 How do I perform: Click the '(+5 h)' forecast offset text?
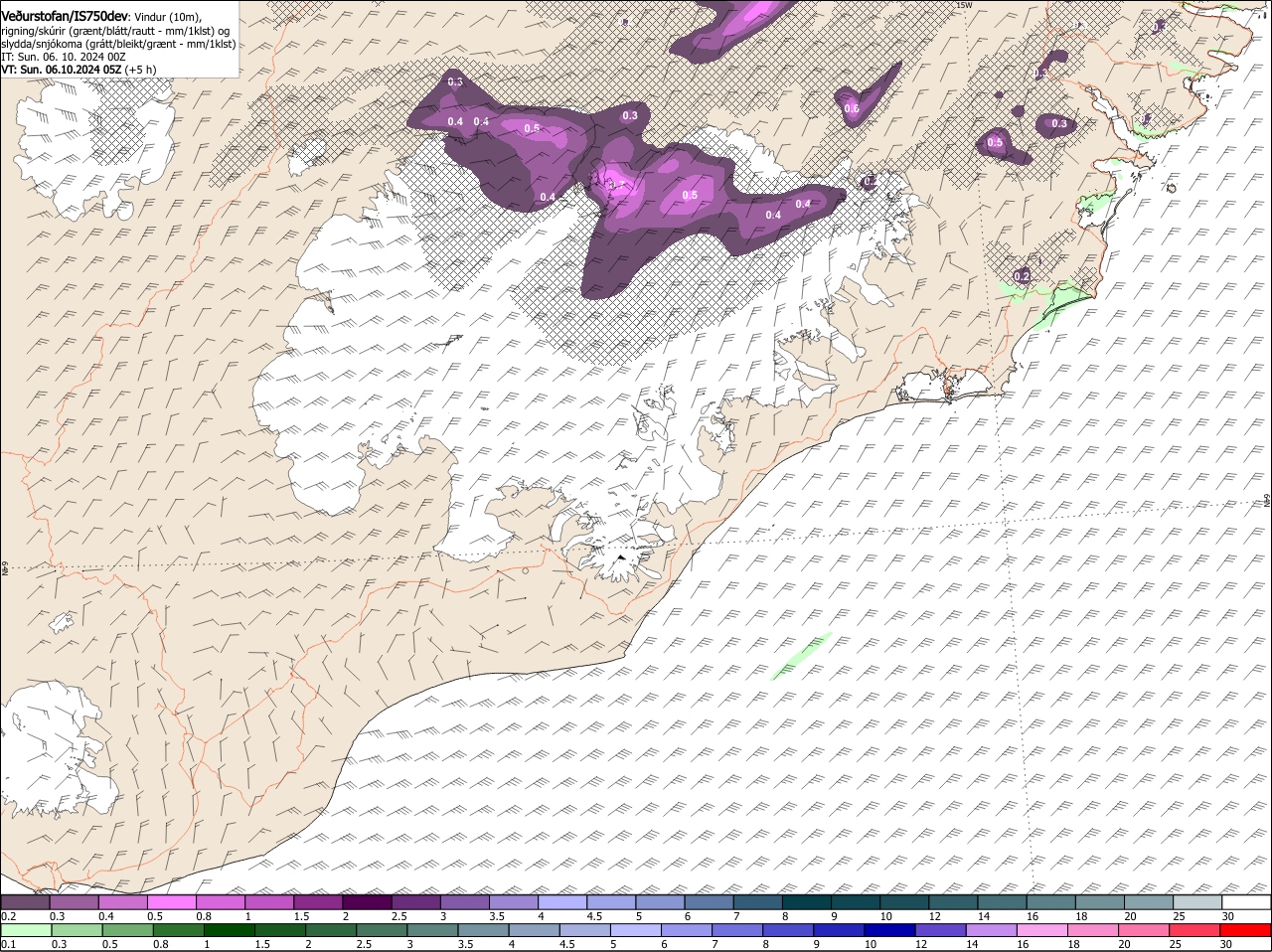click(x=140, y=70)
